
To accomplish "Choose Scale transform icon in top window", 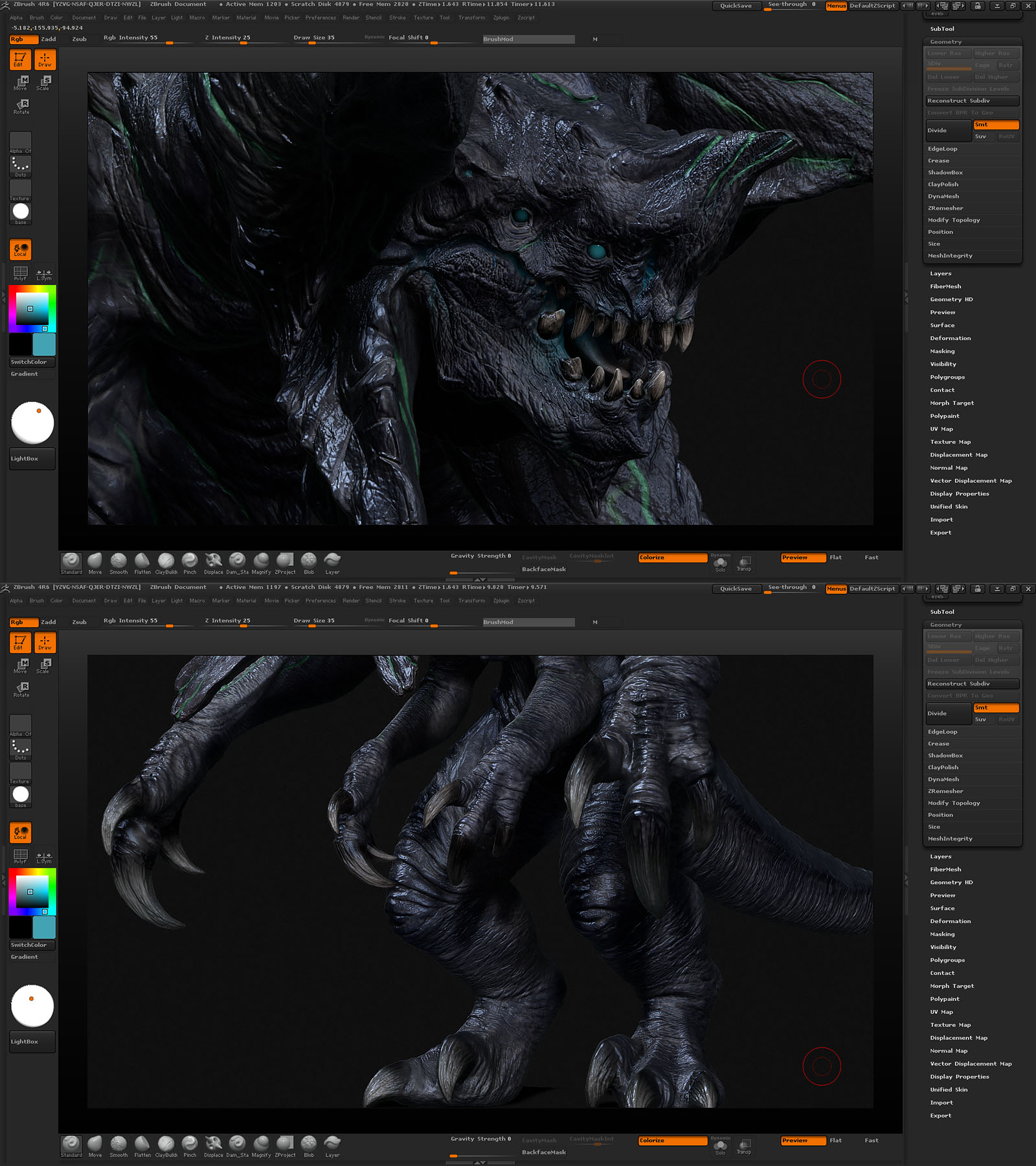I will [43, 83].
